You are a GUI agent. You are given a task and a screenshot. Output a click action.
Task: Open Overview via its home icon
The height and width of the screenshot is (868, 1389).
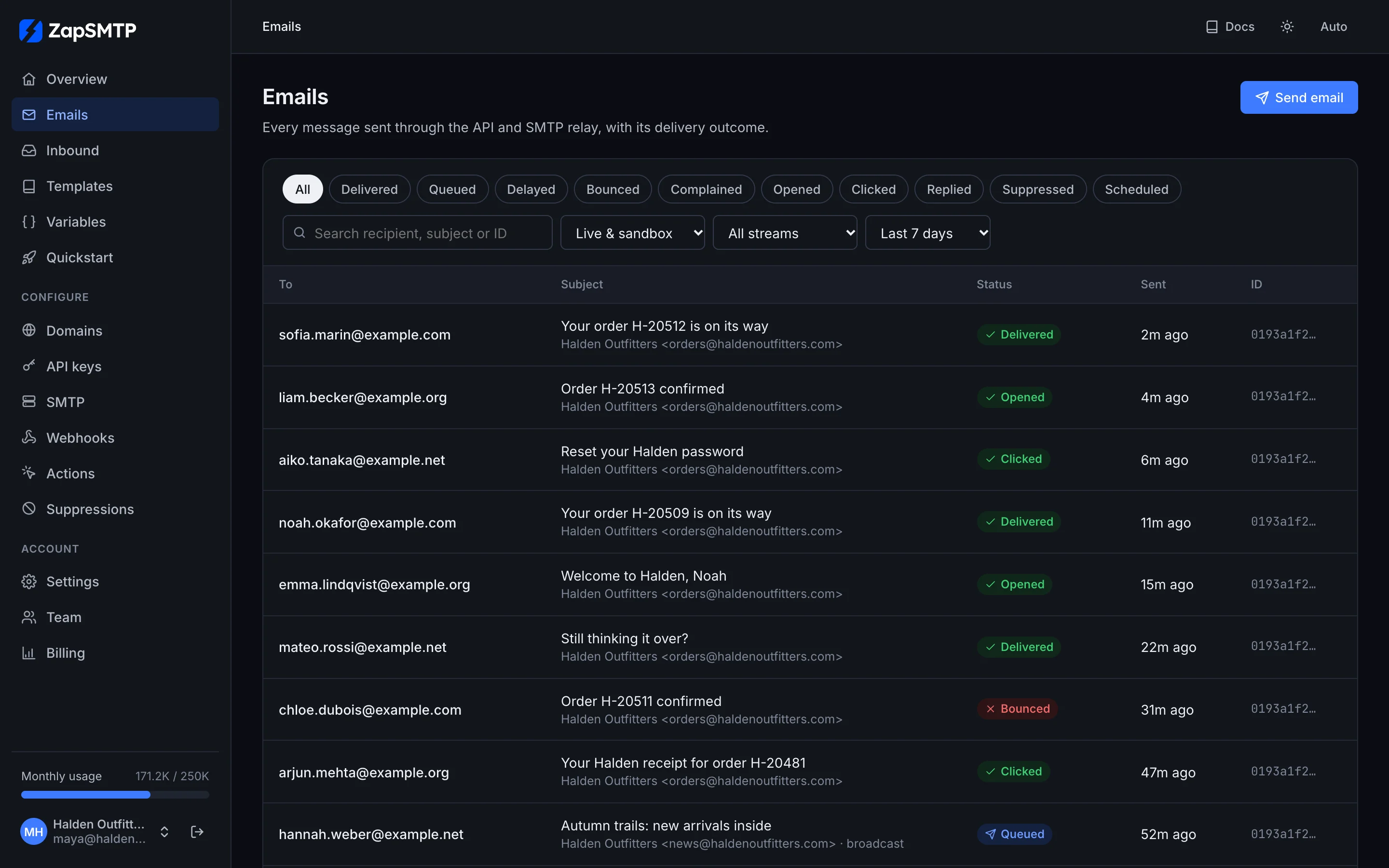pos(29,79)
